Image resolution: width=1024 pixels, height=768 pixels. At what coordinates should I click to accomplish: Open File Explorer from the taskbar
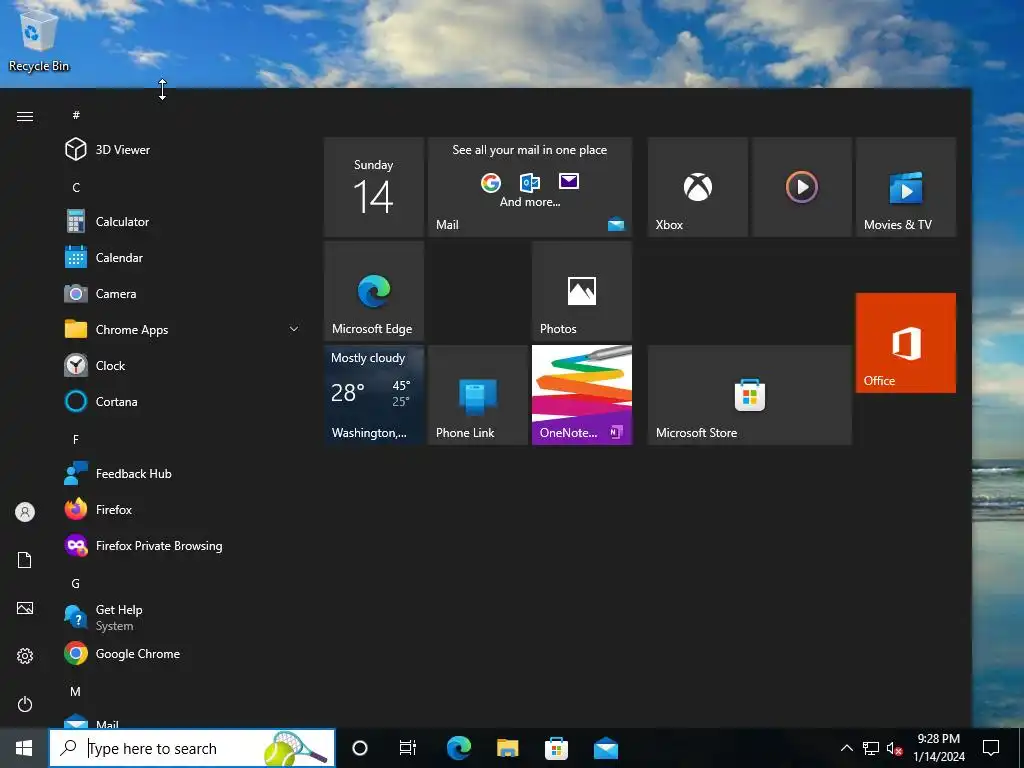(x=507, y=748)
